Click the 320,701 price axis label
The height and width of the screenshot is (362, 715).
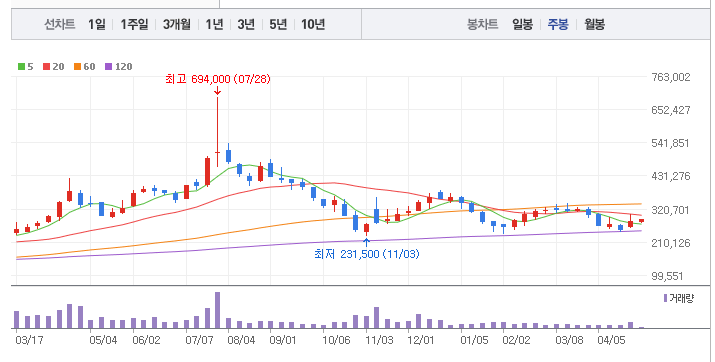point(671,210)
